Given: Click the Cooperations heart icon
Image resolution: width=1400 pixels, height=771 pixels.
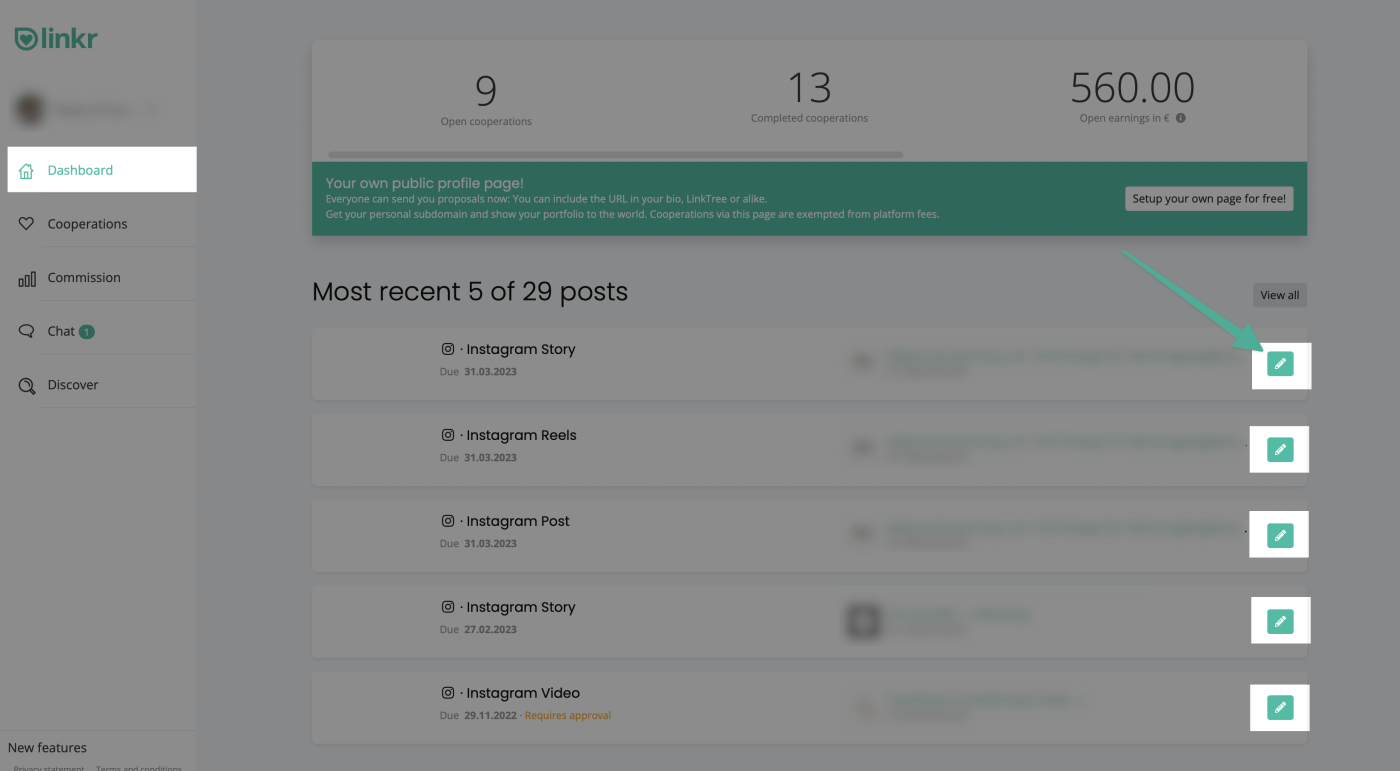Looking at the screenshot, I should click(27, 224).
